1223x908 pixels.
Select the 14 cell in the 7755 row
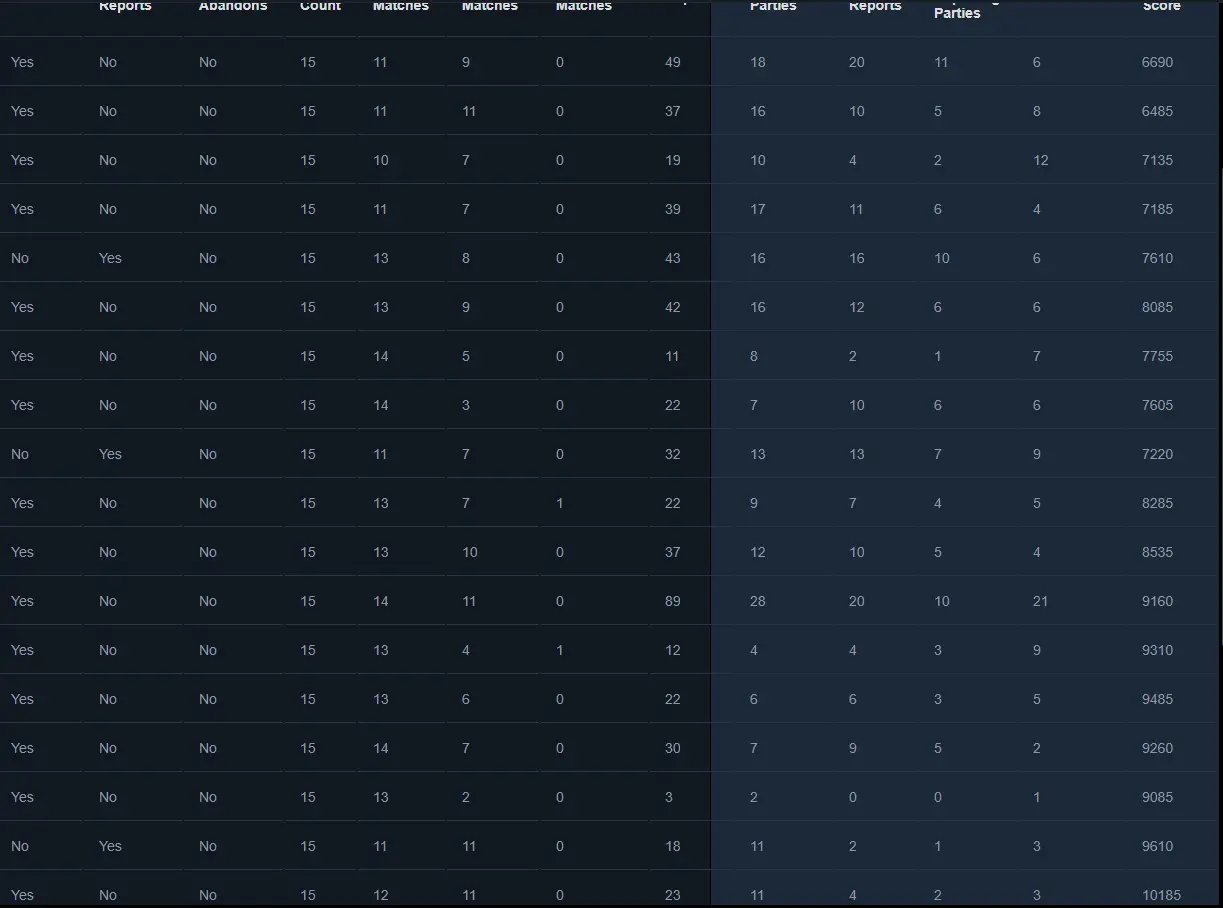381,356
